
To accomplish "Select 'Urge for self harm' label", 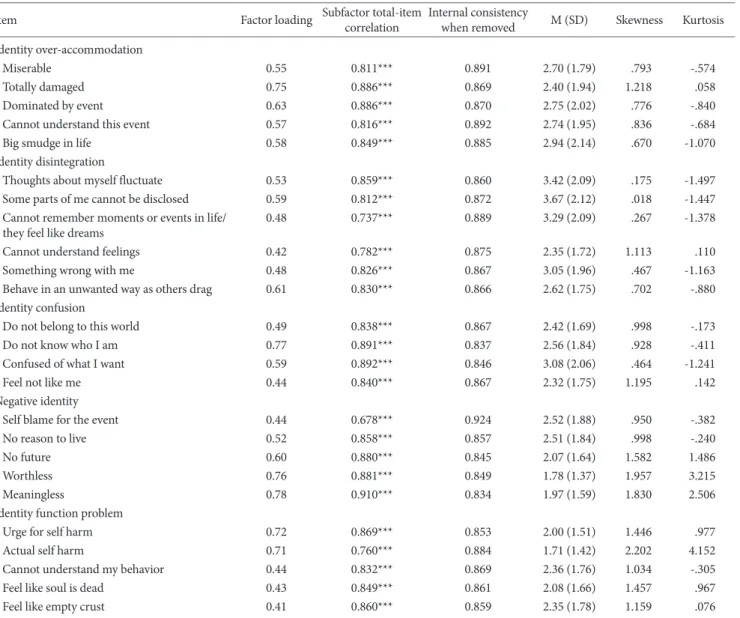I will 47,532.
